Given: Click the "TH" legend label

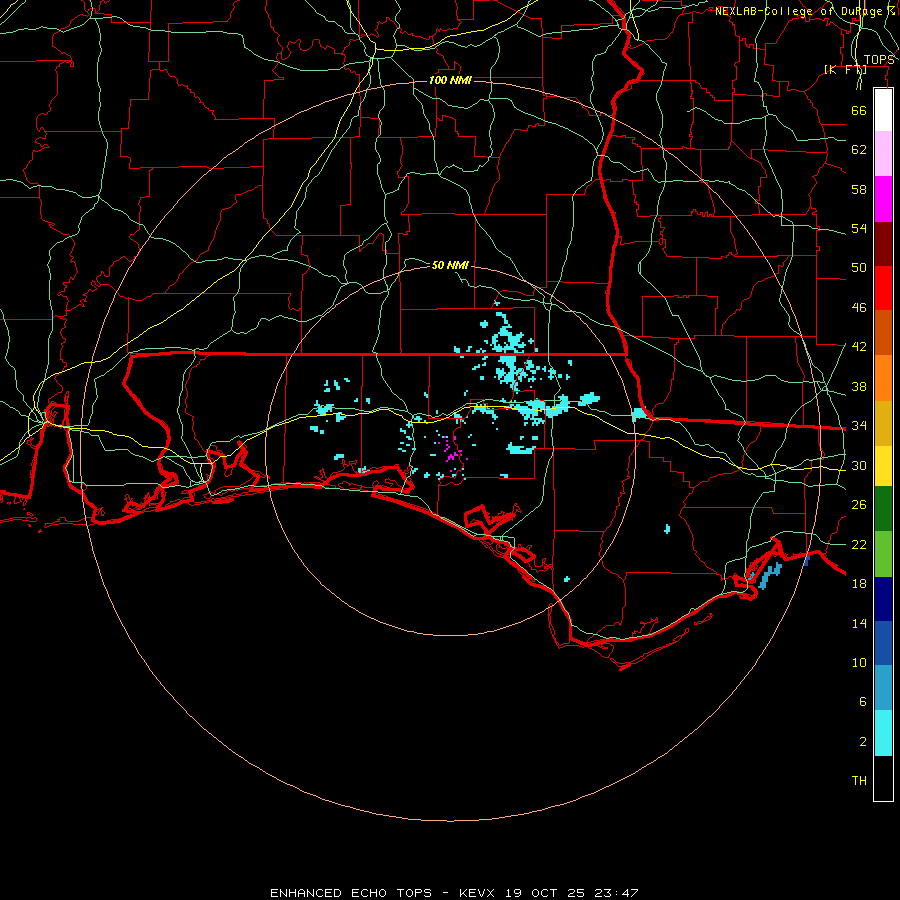Looking at the screenshot, I should (859, 781).
